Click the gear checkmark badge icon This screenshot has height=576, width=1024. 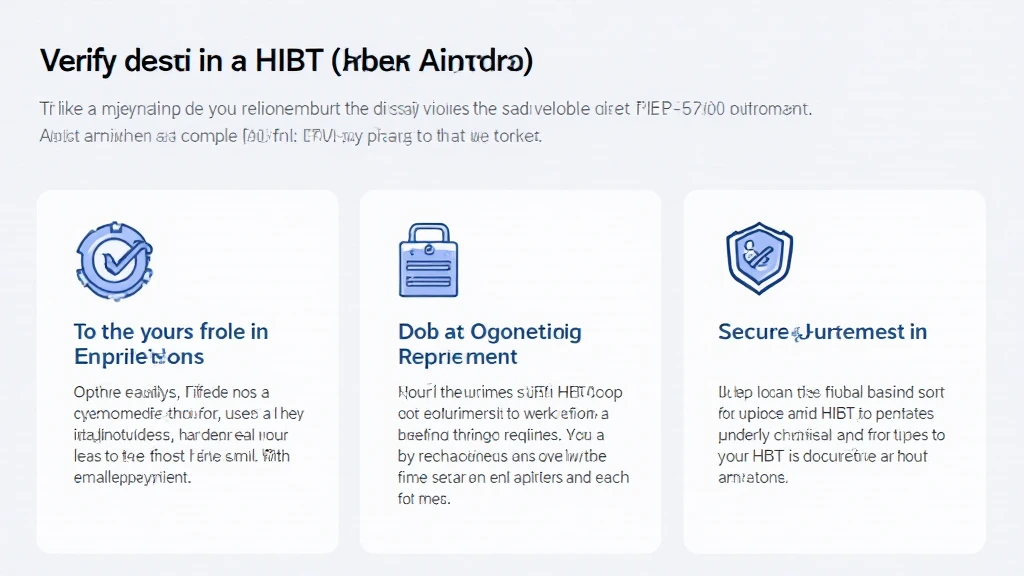pos(114,261)
